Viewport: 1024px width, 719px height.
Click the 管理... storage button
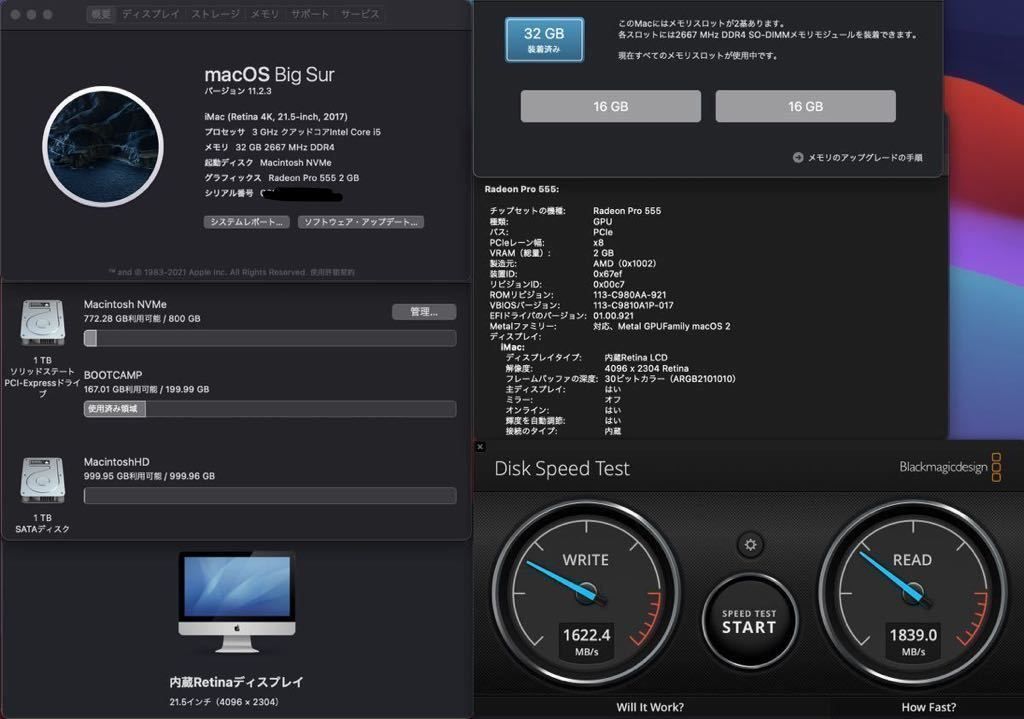(x=424, y=312)
